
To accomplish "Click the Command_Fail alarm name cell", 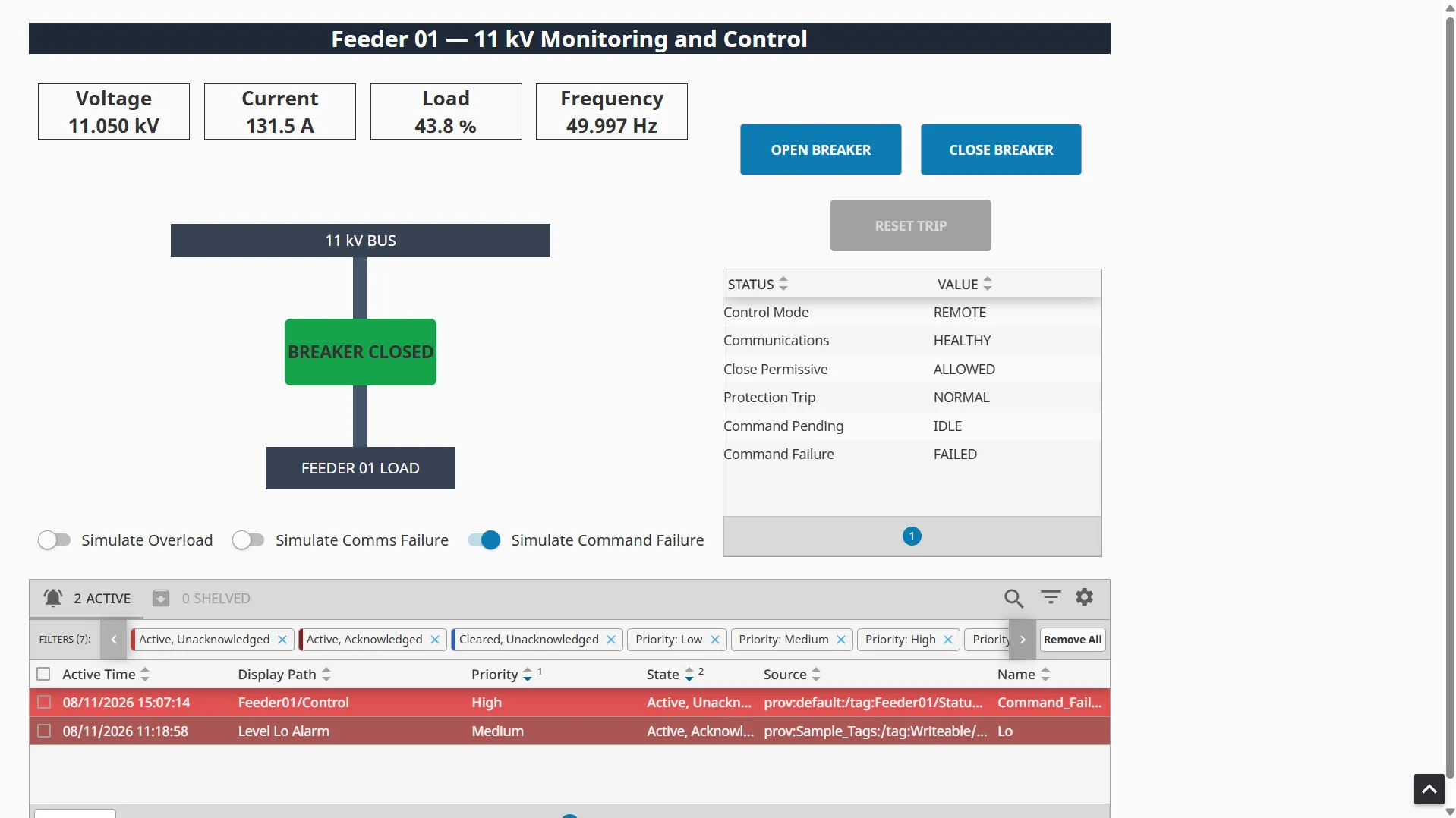I will tap(1049, 703).
